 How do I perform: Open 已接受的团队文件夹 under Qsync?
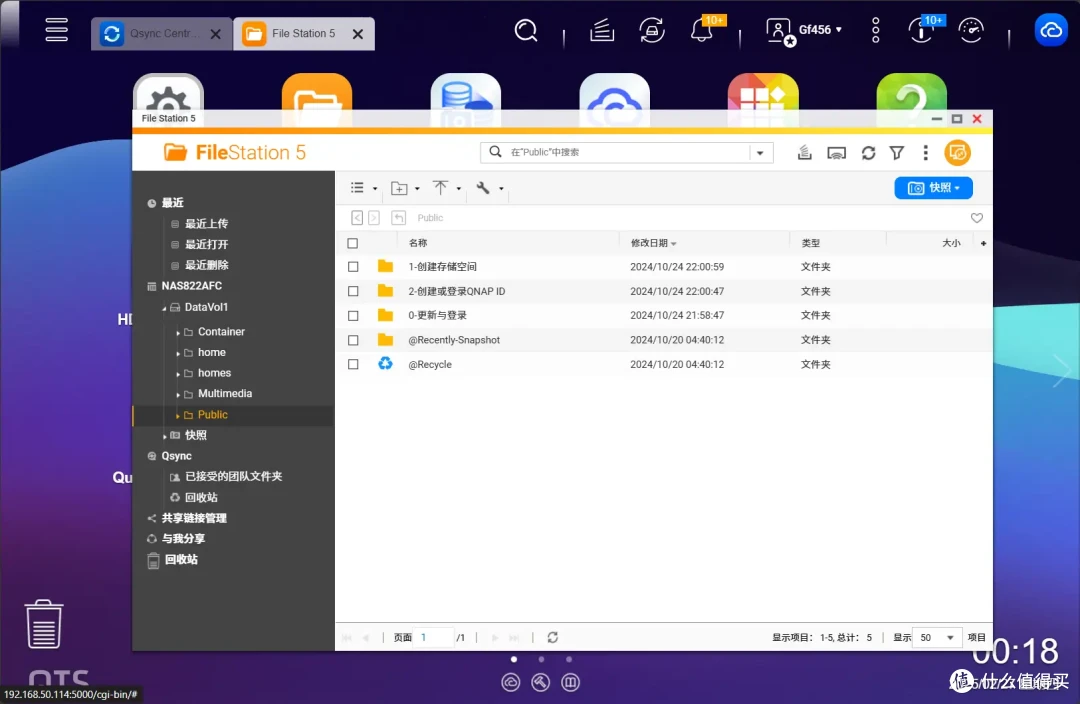coord(233,477)
